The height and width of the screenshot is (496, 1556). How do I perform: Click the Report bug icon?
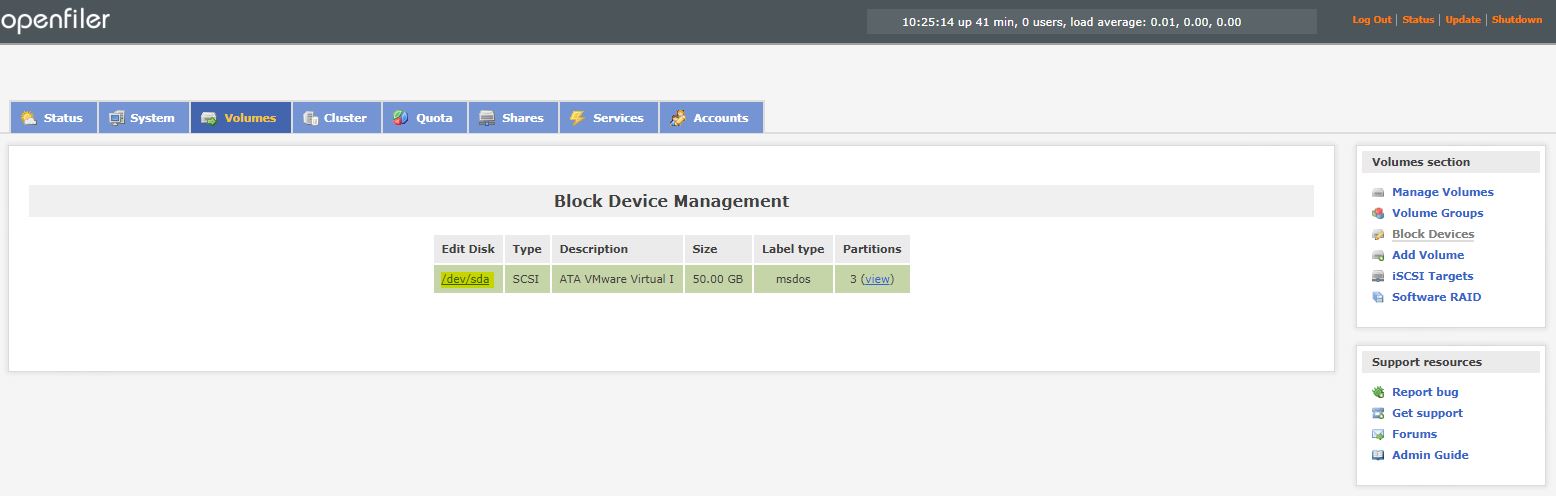(x=1378, y=392)
